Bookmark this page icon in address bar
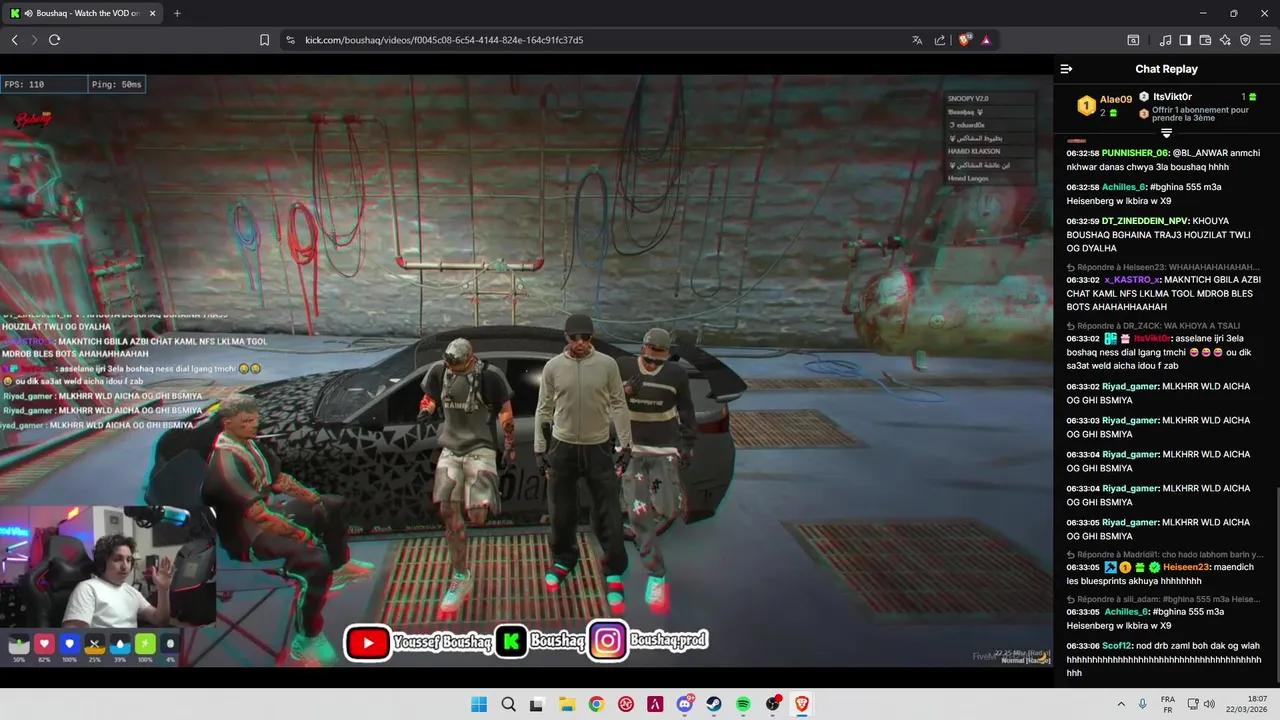The image size is (1280, 720). pyautogui.click(x=265, y=40)
